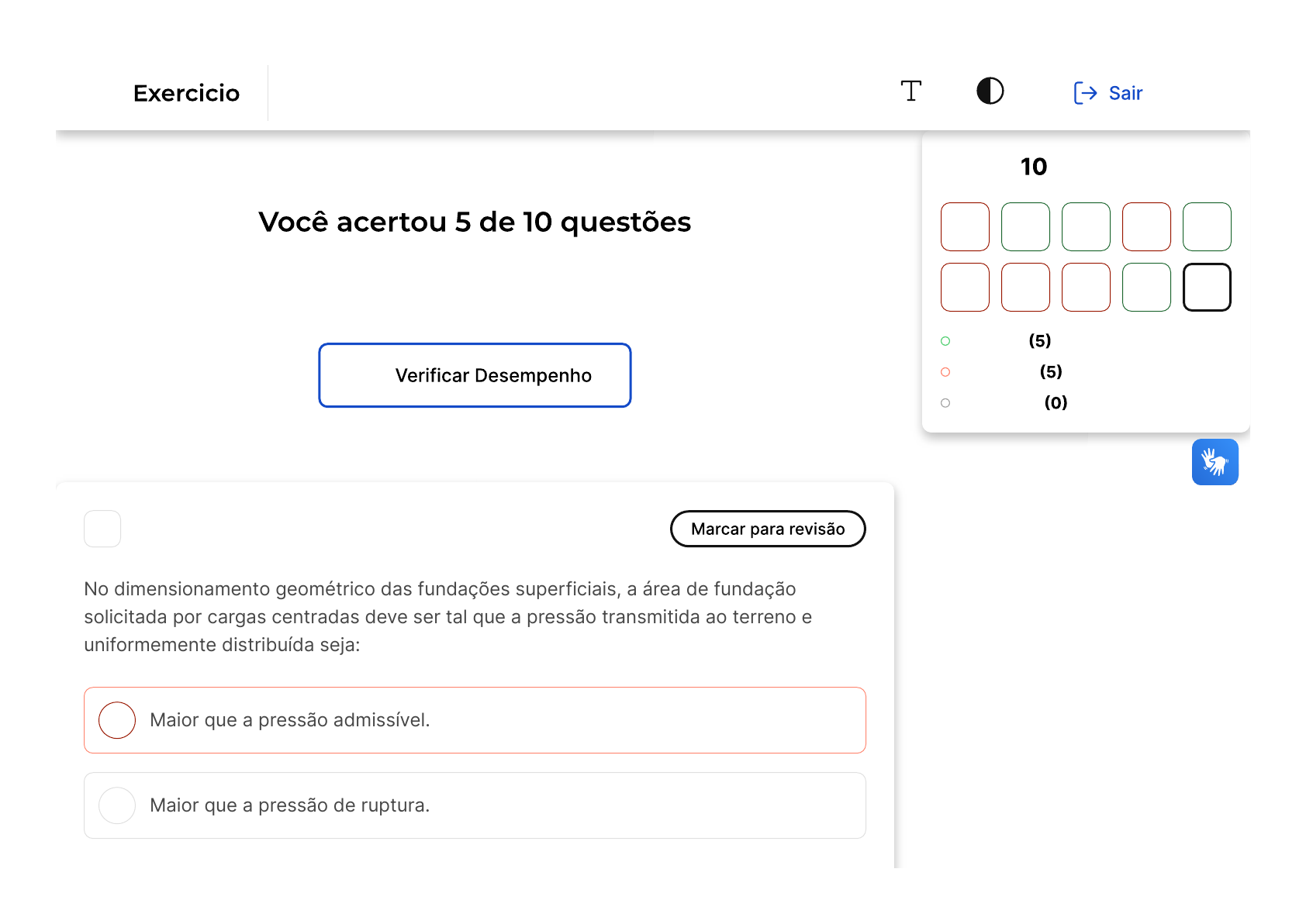This screenshot has height=924, width=1306.
Task: Click the red circle wrong-answers legend icon
Action: pyautogui.click(x=945, y=372)
